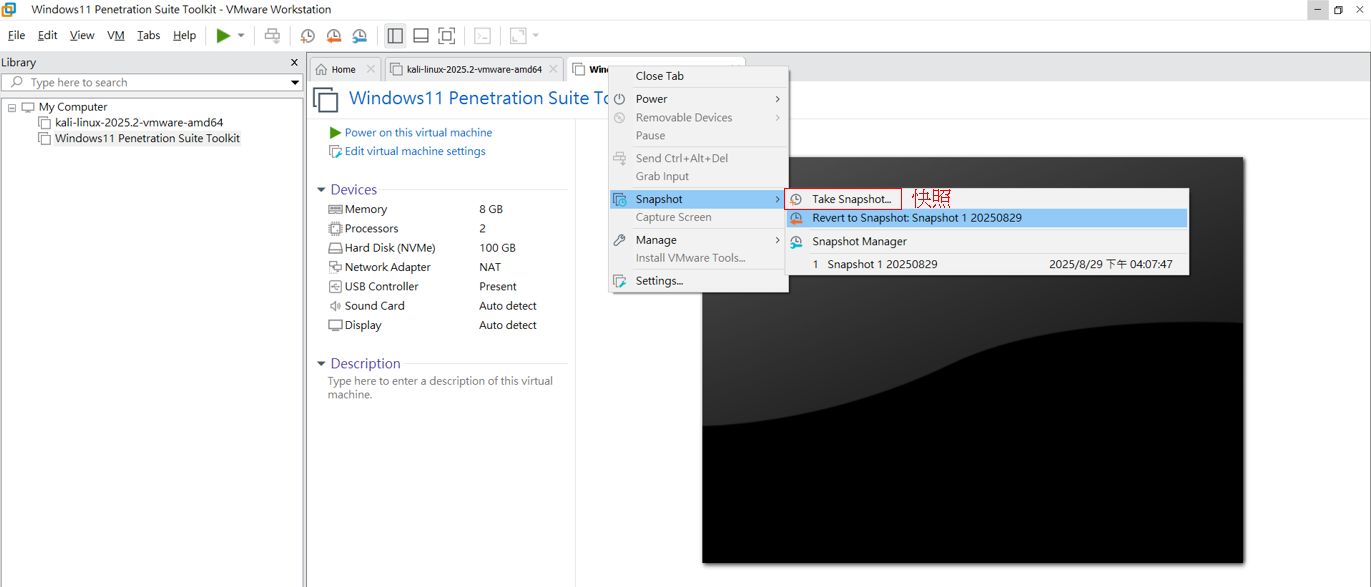Collapse the Devices section
The width and height of the screenshot is (1371, 587).
(321, 190)
